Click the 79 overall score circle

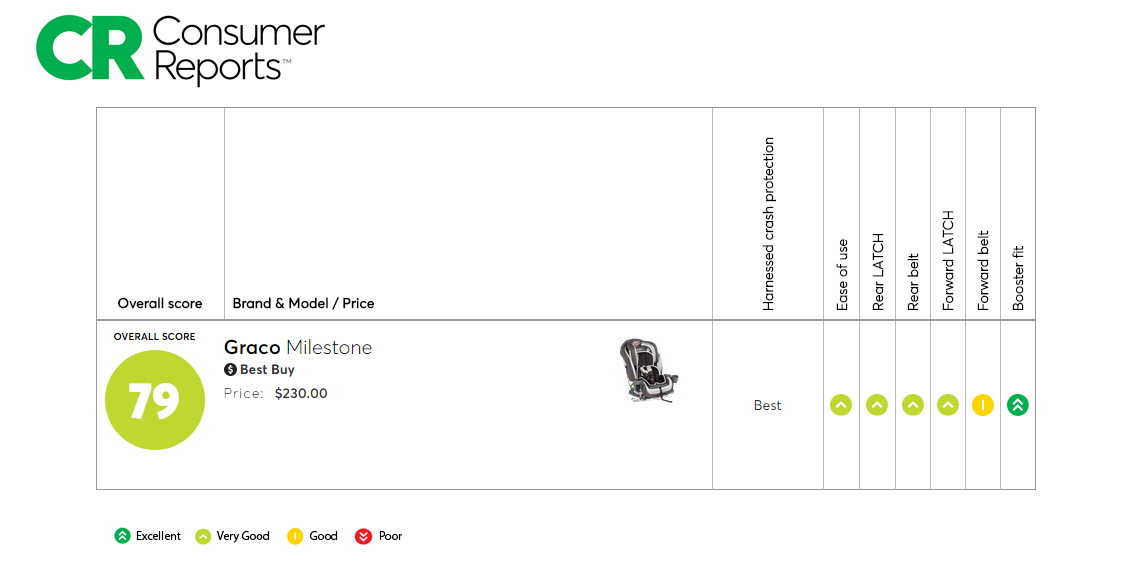coord(155,400)
